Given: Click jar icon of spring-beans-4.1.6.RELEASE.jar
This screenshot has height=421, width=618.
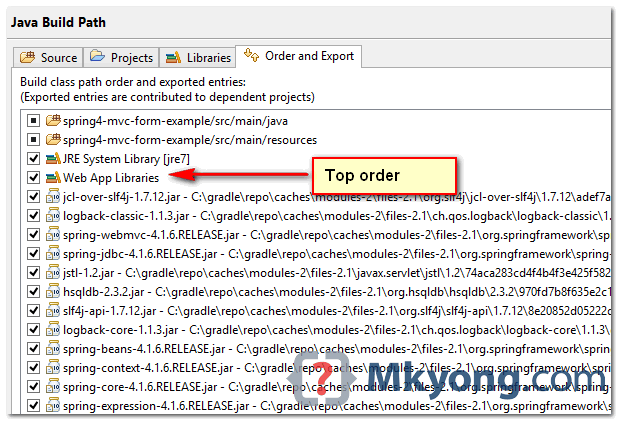Looking at the screenshot, I should point(53,348).
